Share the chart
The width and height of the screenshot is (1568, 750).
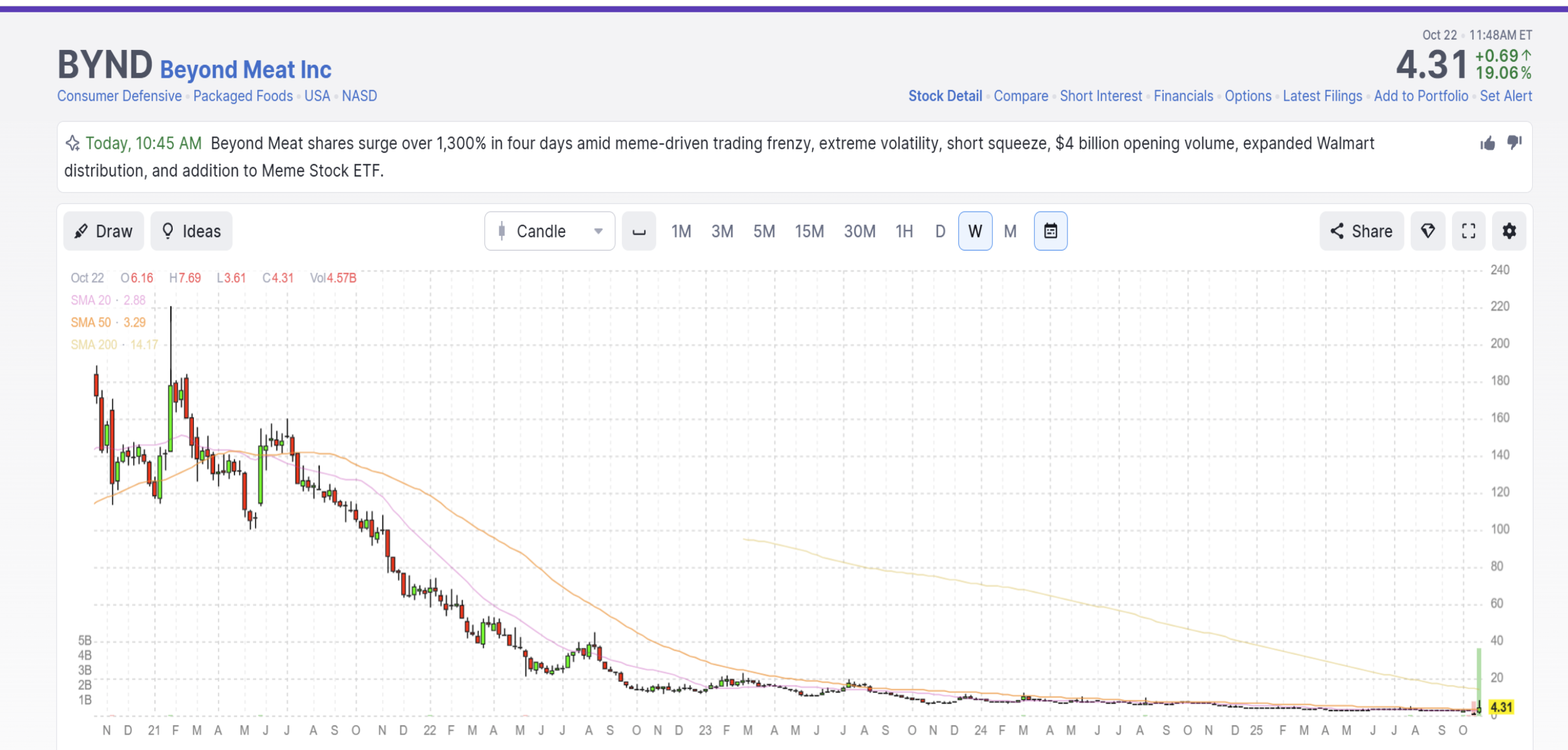(x=1361, y=231)
